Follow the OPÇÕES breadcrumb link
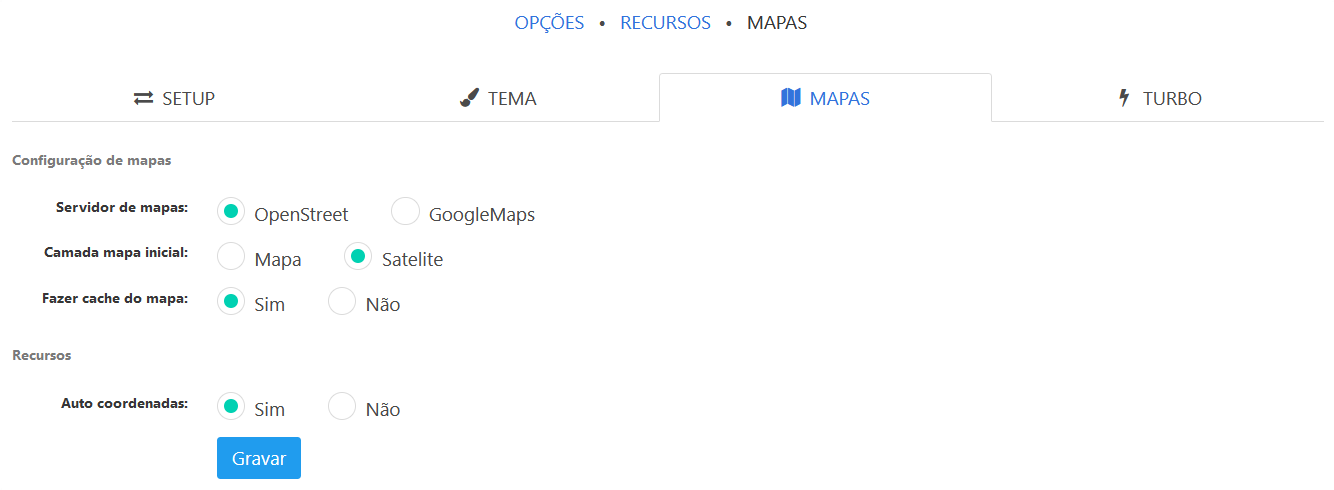This screenshot has width=1334, height=490. tap(549, 23)
